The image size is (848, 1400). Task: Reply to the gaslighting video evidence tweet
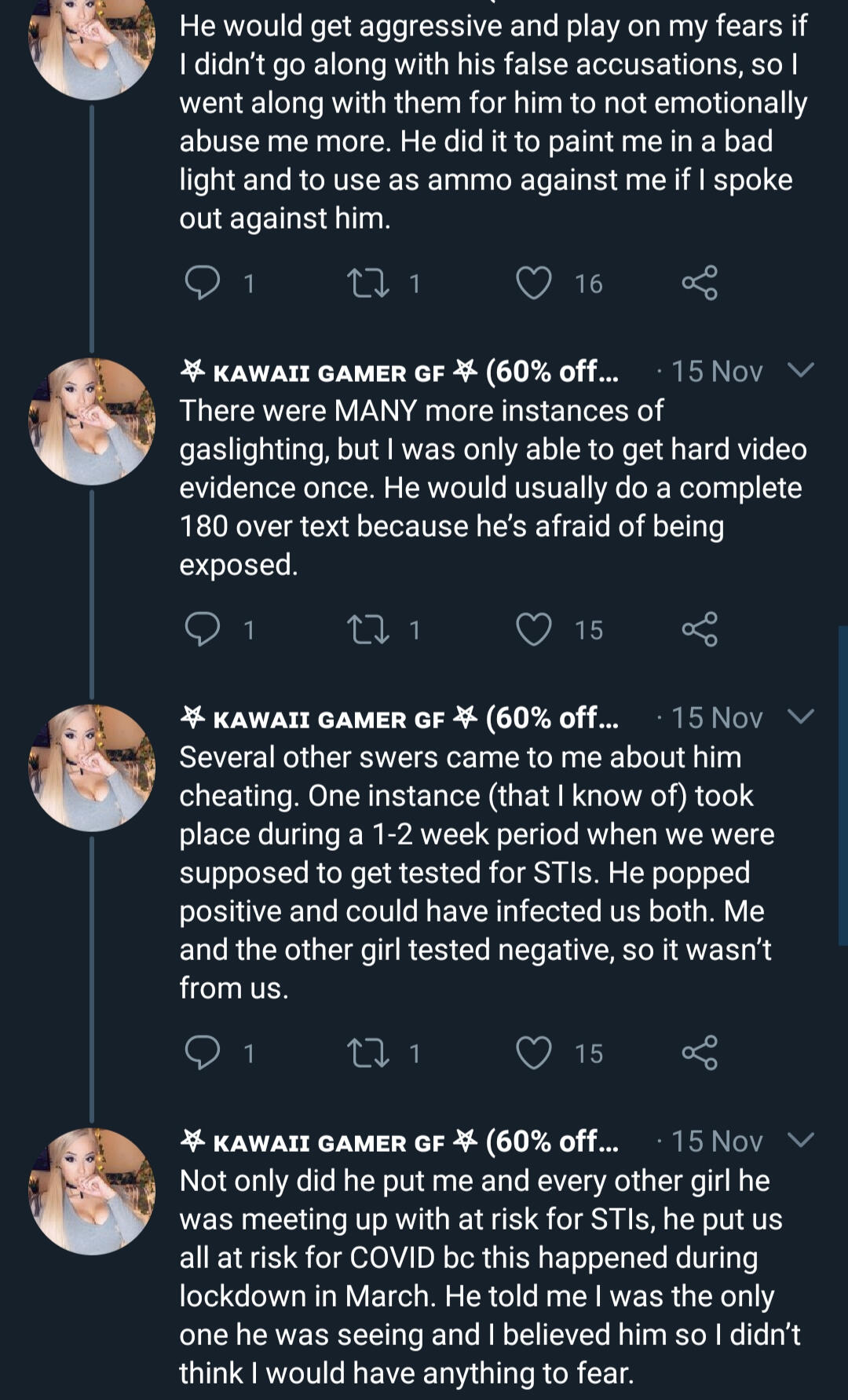pyautogui.click(x=202, y=630)
